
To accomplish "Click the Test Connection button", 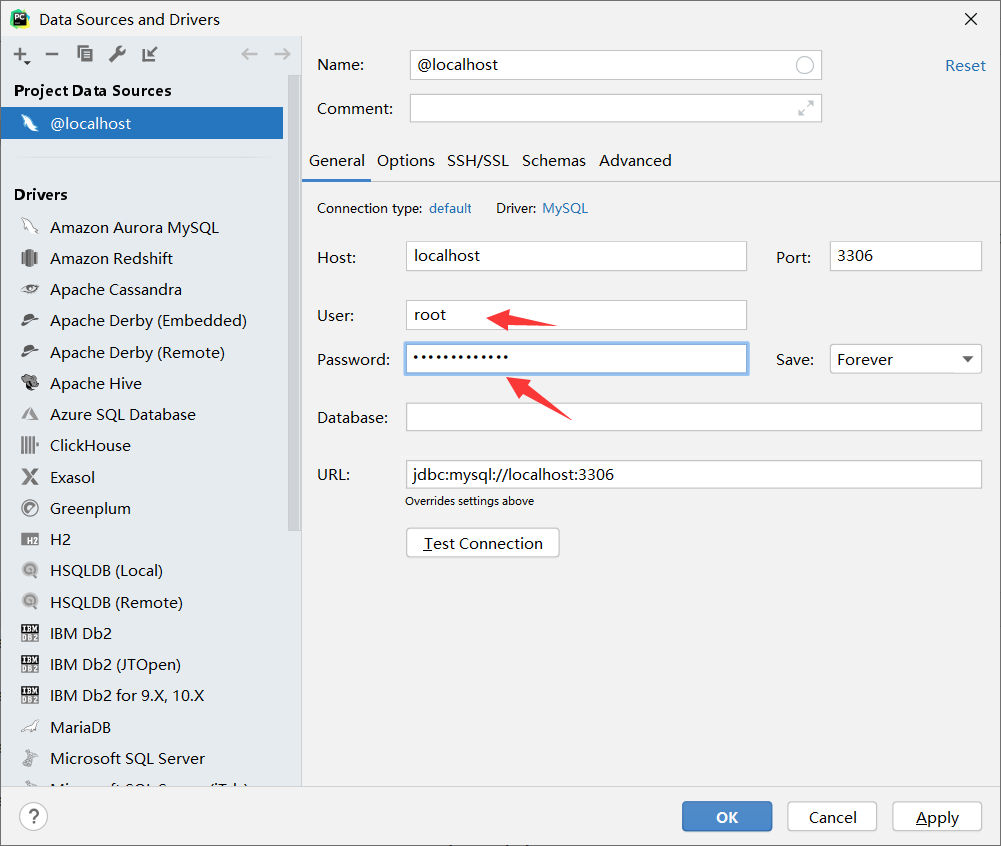I will (483, 543).
